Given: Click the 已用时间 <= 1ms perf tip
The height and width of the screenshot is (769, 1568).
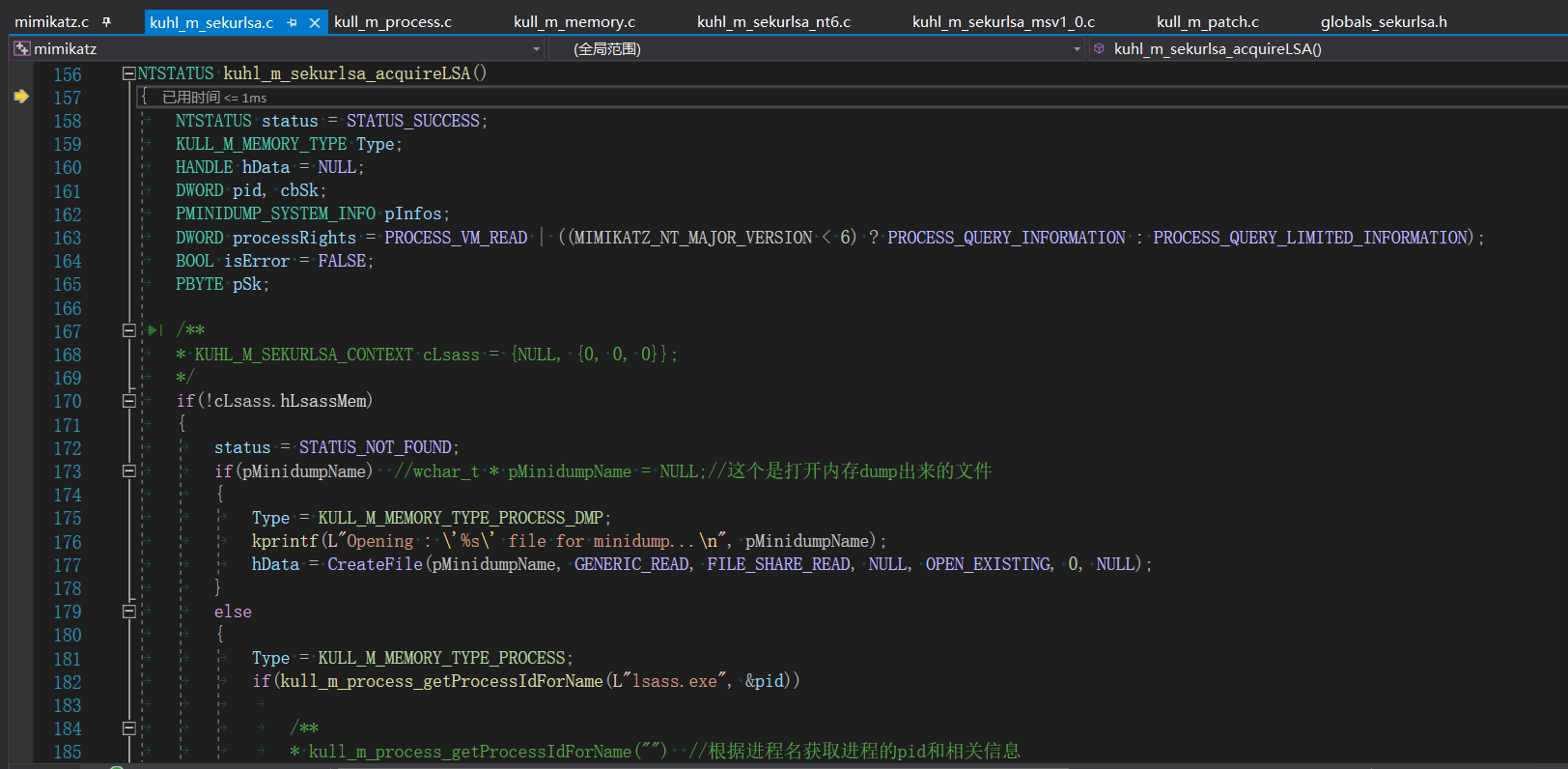Looking at the screenshot, I should tap(214, 98).
